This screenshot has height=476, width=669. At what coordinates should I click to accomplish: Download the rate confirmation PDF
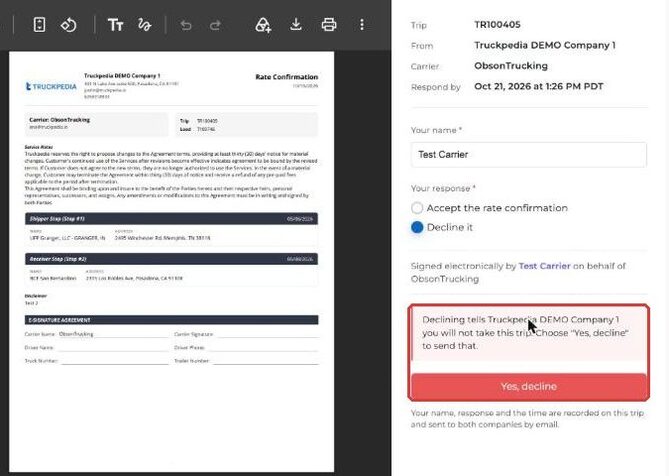(x=296, y=25)
